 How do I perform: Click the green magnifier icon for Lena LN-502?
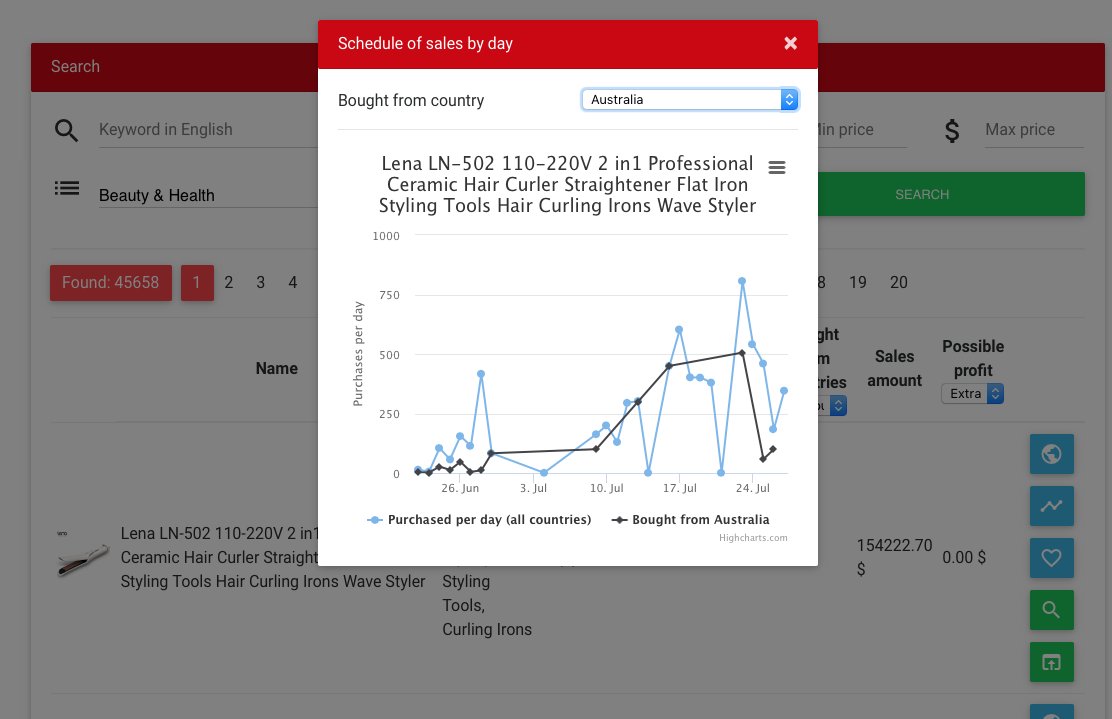coord(1051,610)
